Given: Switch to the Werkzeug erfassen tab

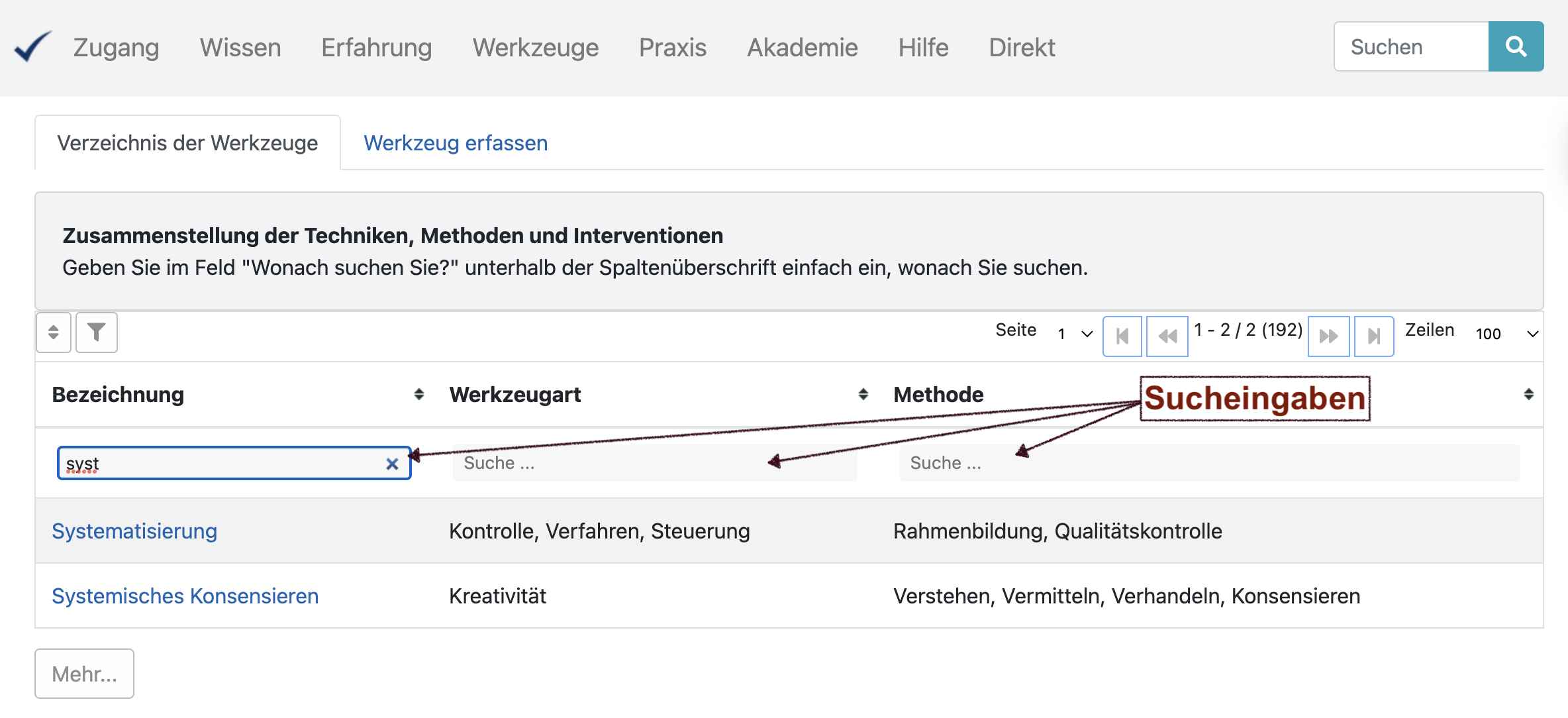Looking at the screenshot, I should pyautogui.click(x=456, y=143).
